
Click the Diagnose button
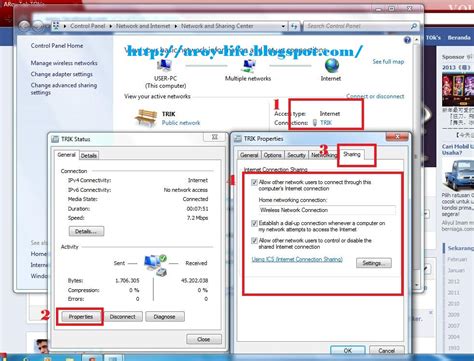coord(165,317)
